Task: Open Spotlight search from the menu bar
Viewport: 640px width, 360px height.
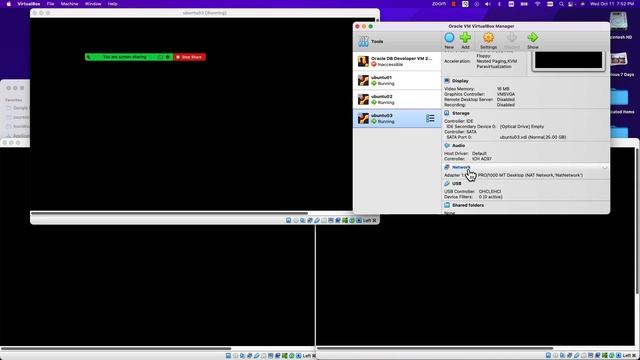Action: coord(561,4)
